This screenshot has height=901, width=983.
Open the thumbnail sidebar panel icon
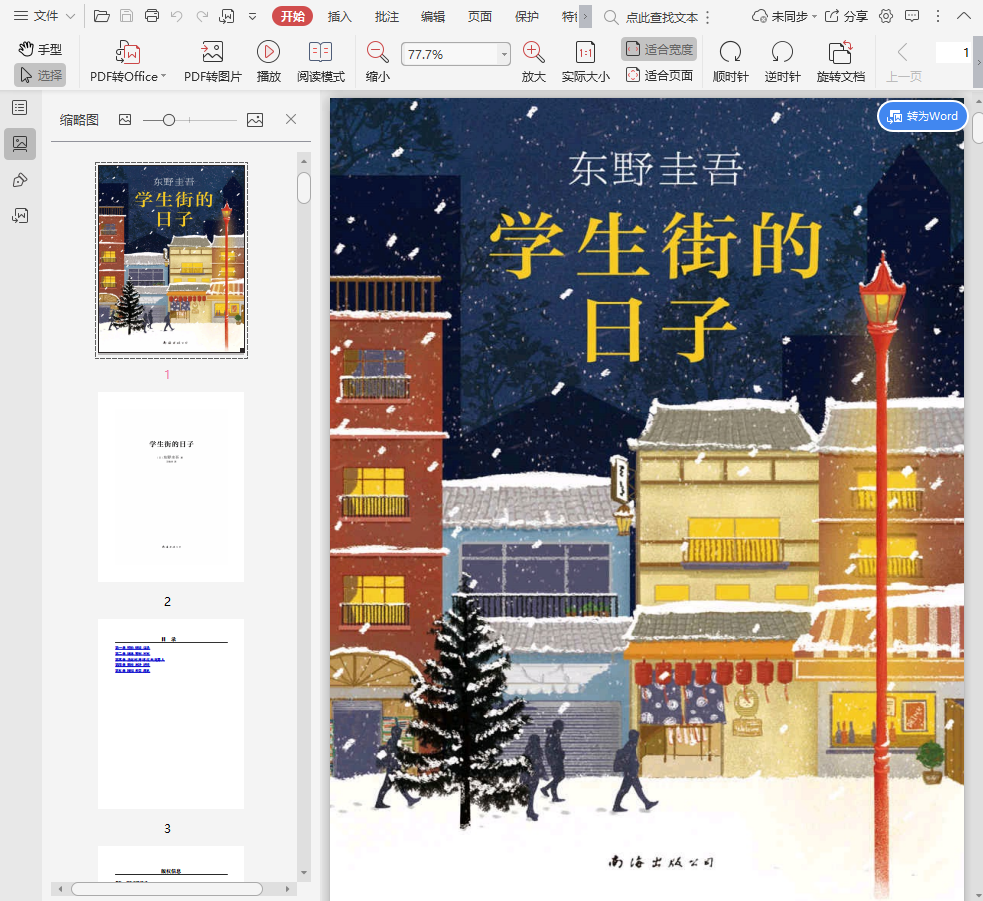pos(20,144)
